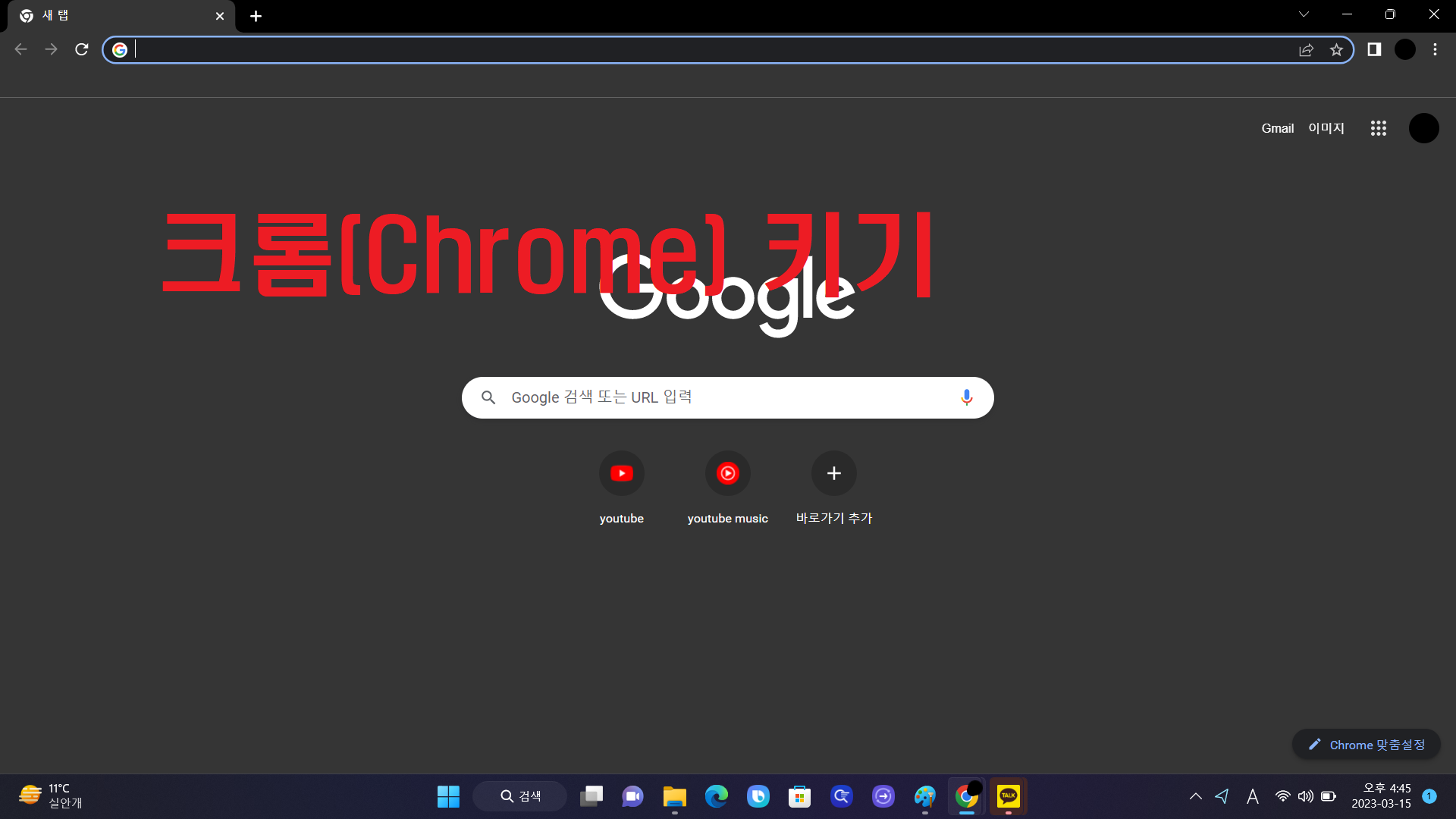Open Chrome 맞춤설정 button
The width and height of the screenshot is (1456, 819).
click(x=1367, y=745)
